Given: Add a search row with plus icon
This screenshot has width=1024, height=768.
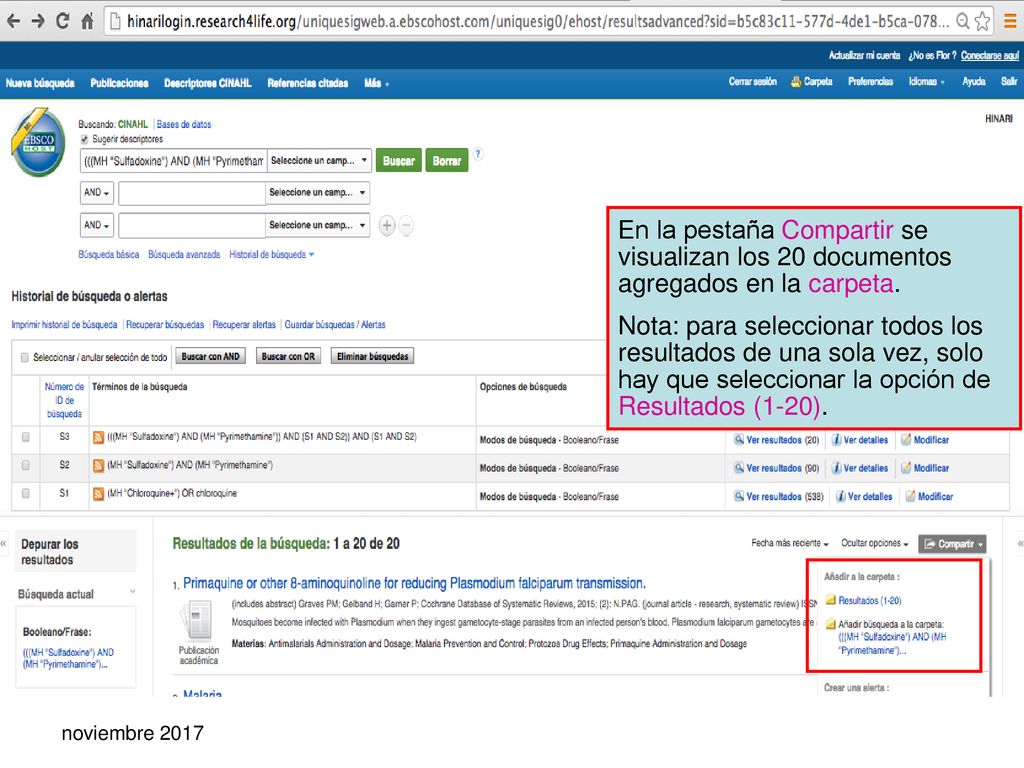Looking at the screenshot, I should point(387,226).
